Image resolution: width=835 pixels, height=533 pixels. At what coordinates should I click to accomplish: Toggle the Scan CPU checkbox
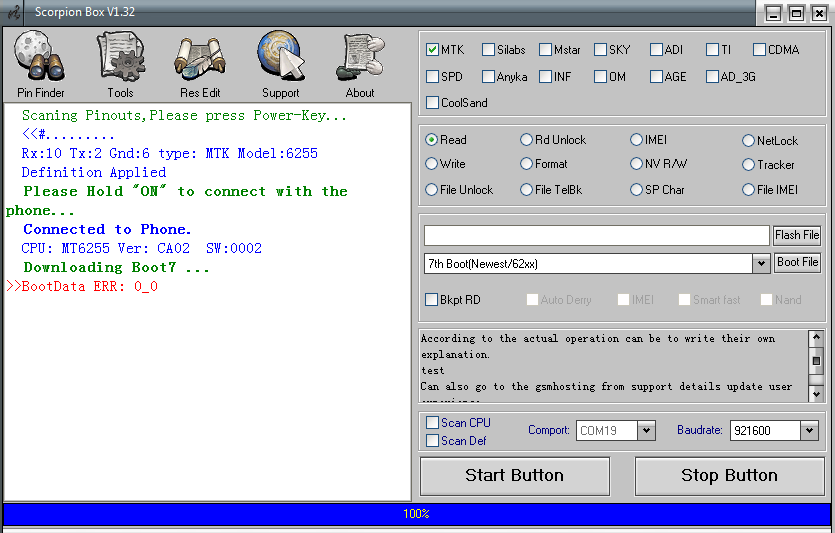click(432, 423)
